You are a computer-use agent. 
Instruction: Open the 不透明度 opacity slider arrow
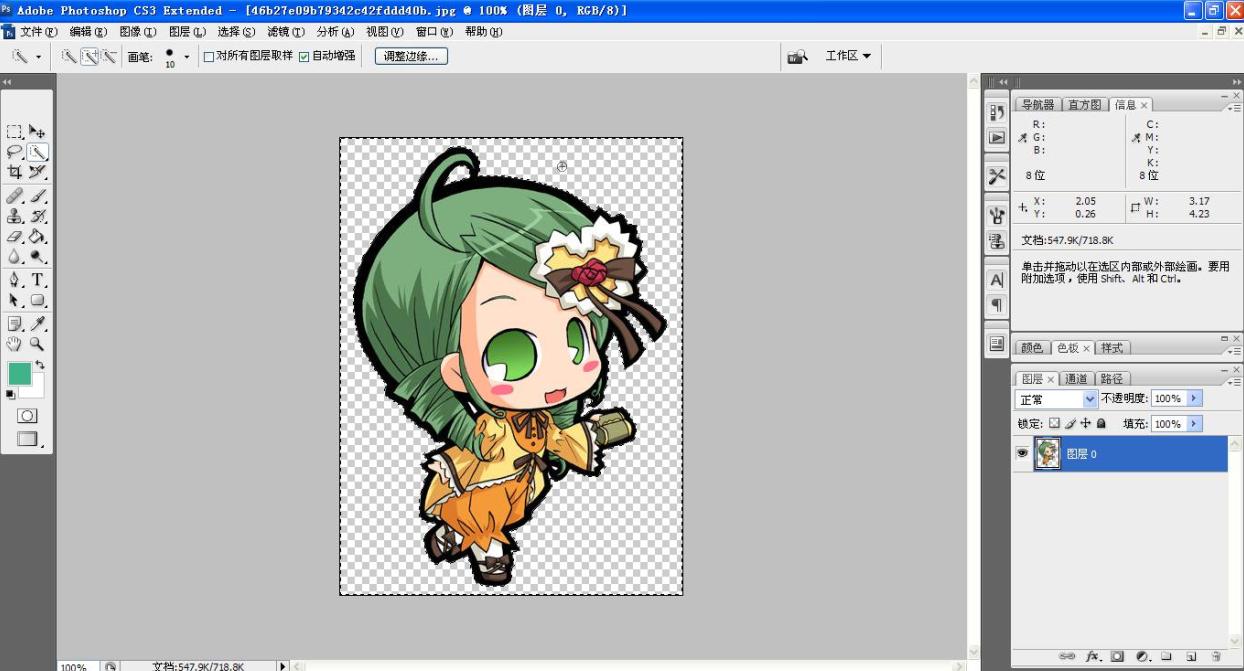[1194, 398]
